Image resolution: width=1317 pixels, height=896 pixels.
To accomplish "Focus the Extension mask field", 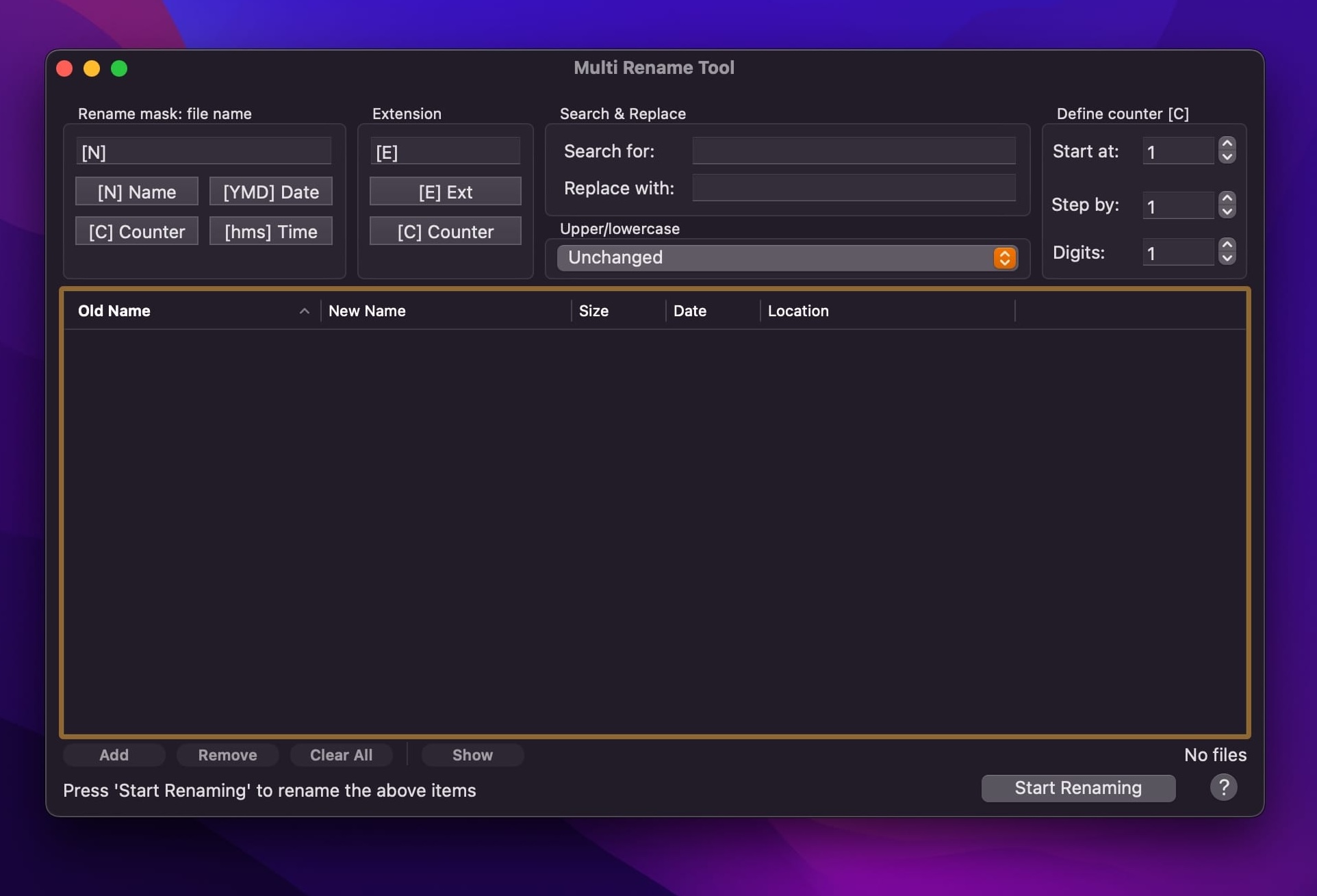I will point(446,151).
